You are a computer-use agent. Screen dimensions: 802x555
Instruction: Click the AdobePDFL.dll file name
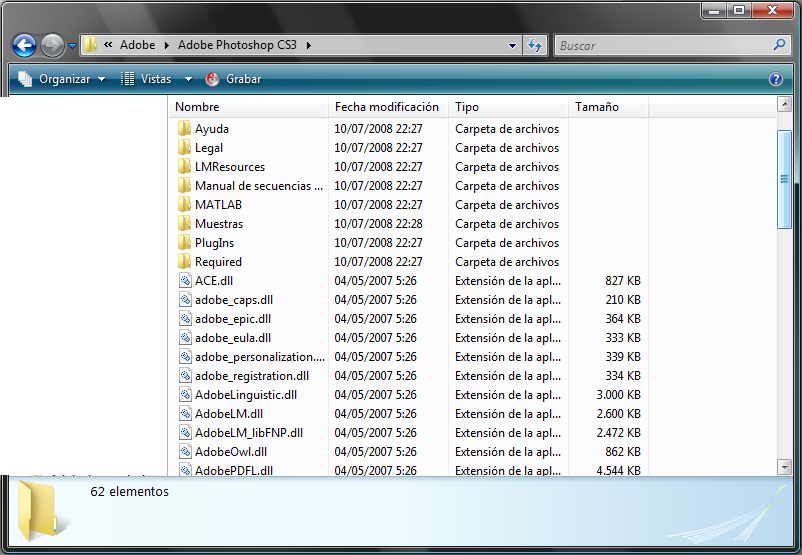coord(234,470)
